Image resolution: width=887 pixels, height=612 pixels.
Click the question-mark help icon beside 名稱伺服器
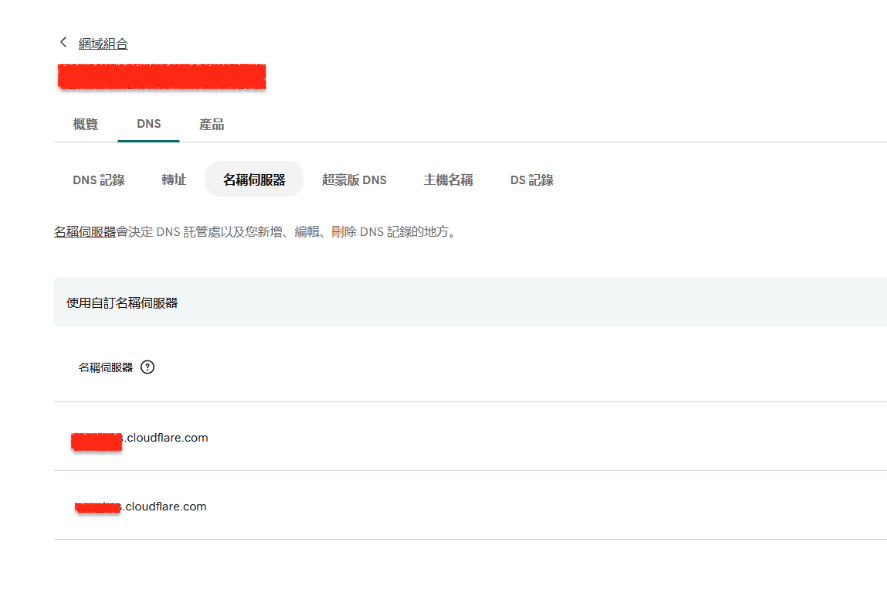[148, 367]
